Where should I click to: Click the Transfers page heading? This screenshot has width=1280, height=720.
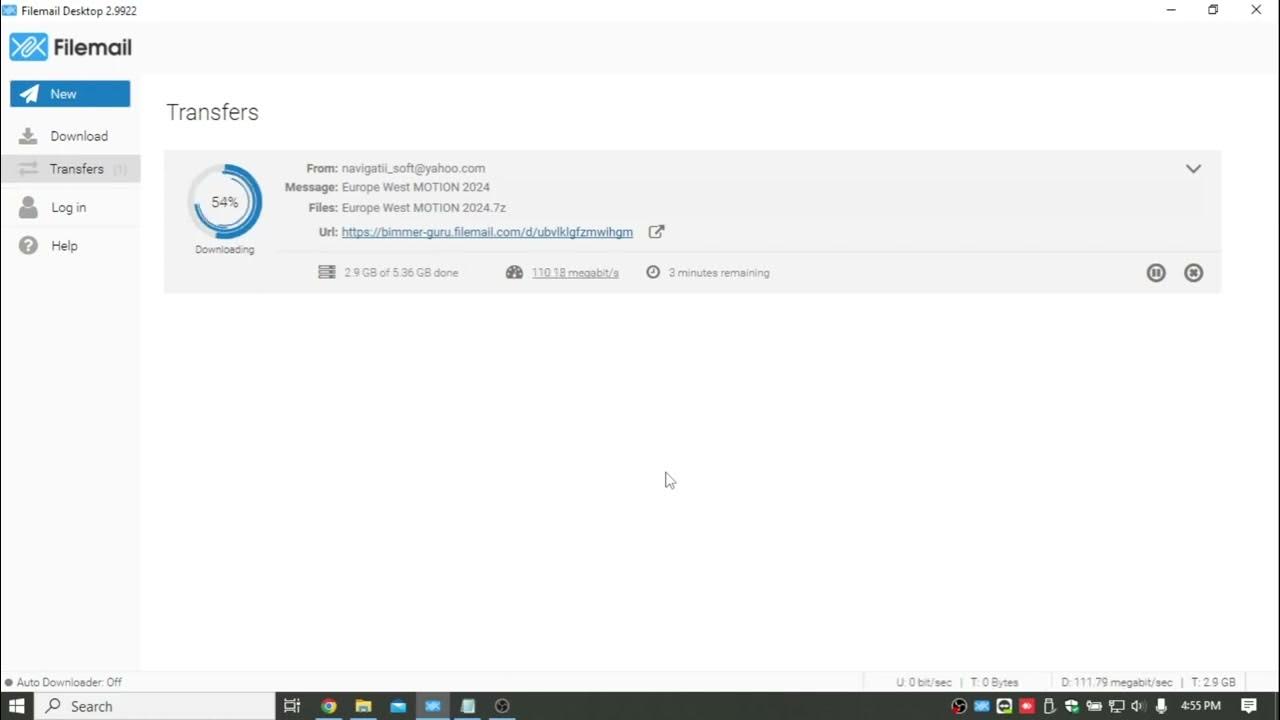(212, 112)
